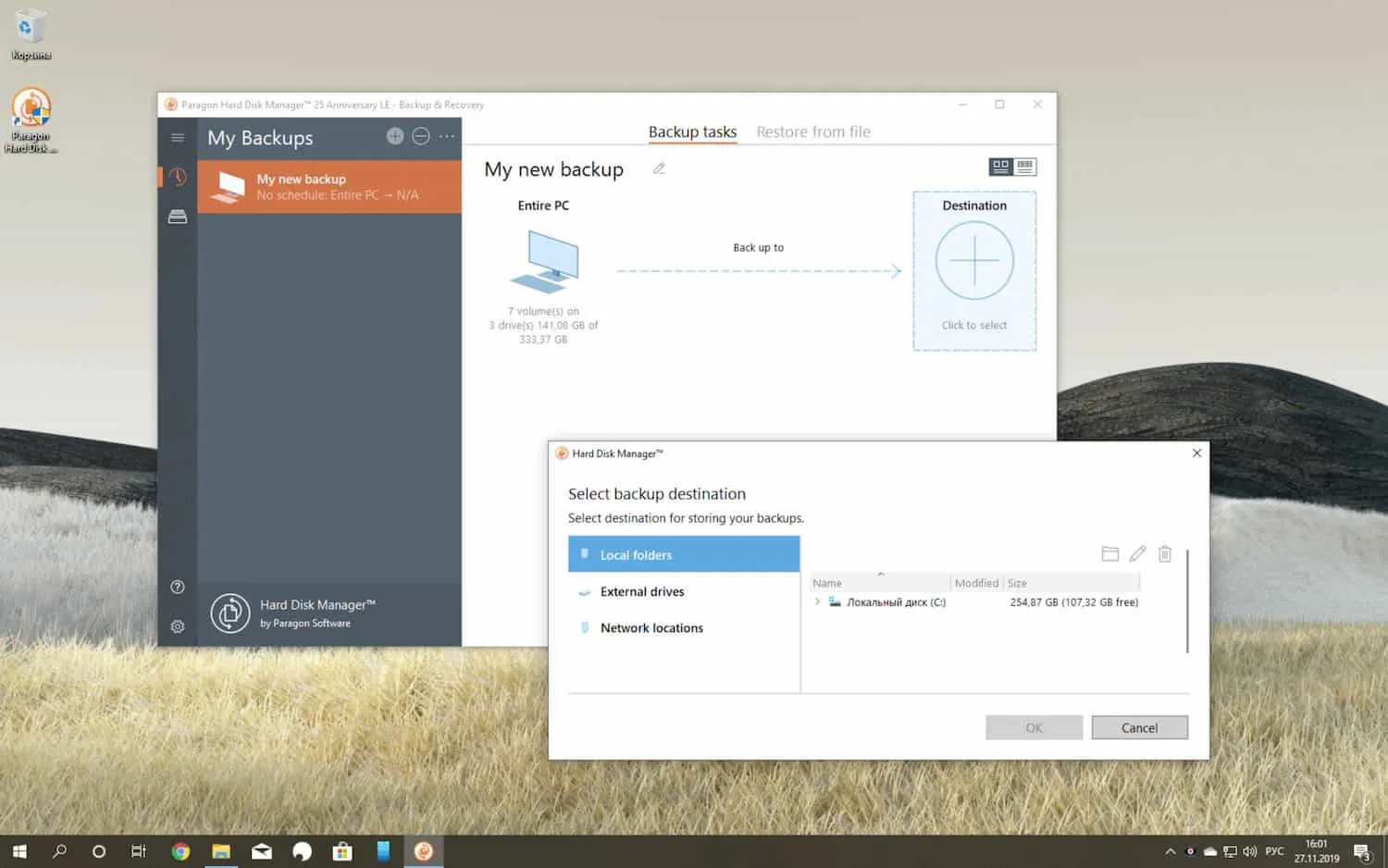Switch input language via РУС indicator

click(x=1274, y=851)
